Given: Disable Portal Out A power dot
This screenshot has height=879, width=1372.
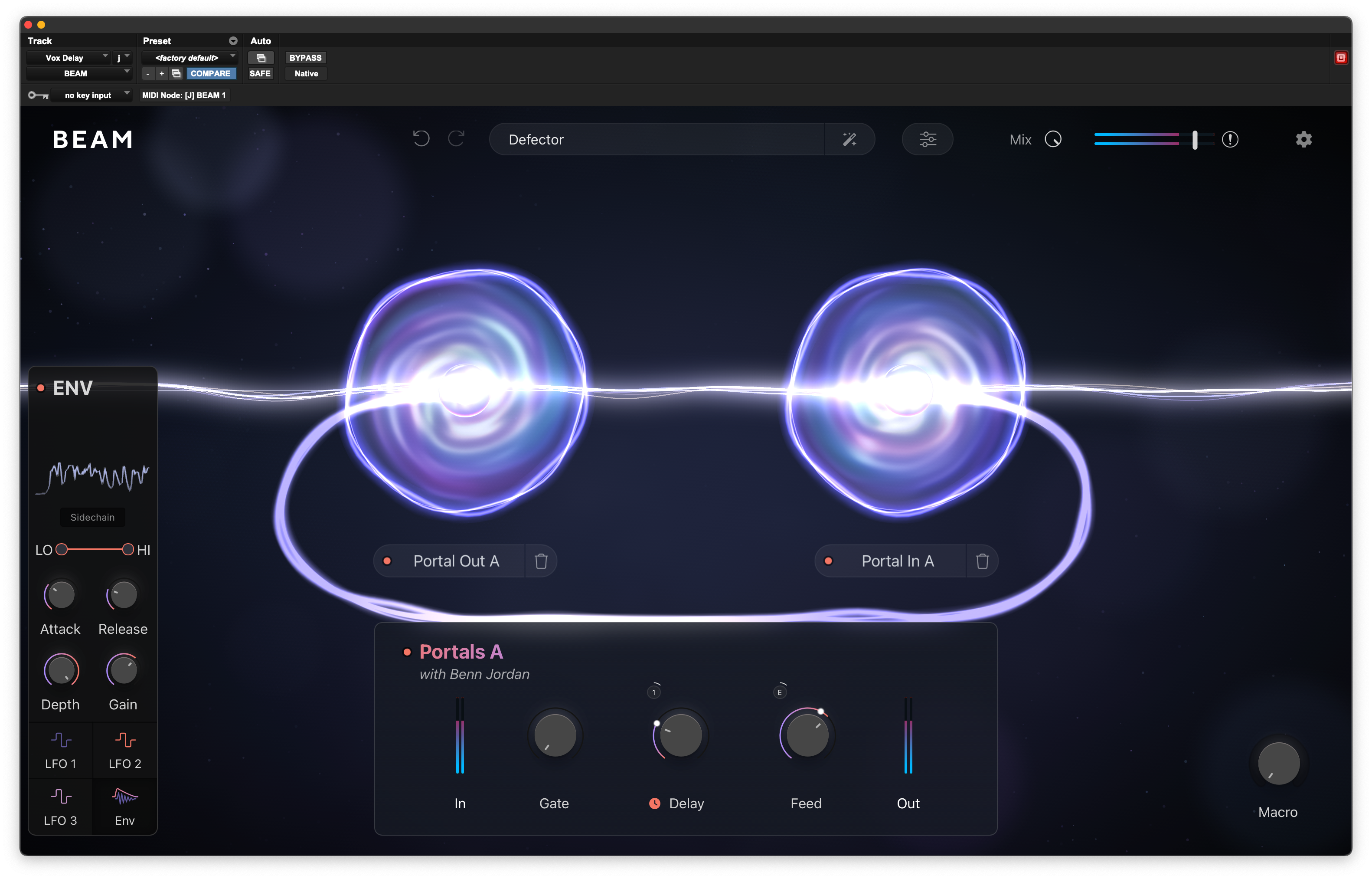Looking at the screenshot, I should [x=387, y=561].
